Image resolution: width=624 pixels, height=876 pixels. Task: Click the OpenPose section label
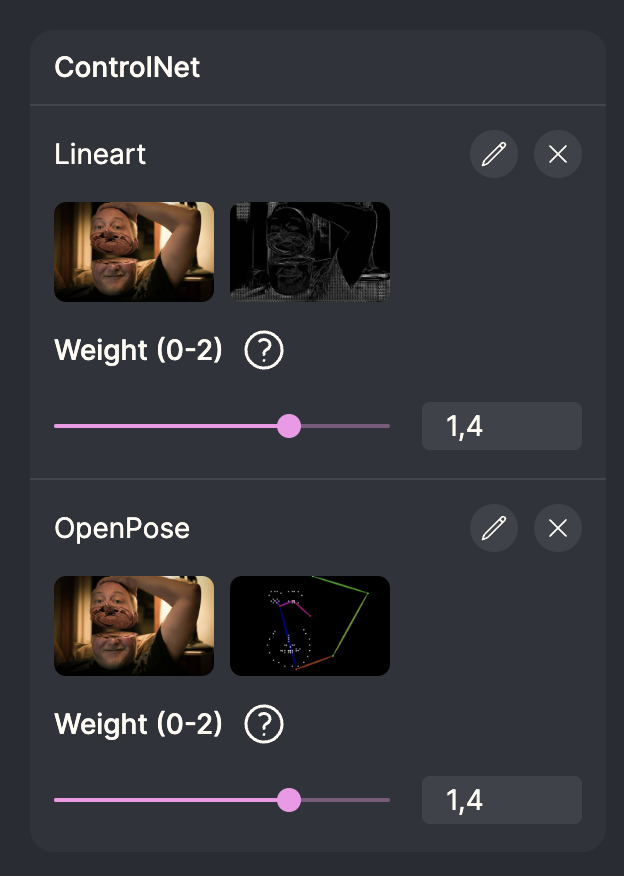pyautogui.click(x=122, y=528)
